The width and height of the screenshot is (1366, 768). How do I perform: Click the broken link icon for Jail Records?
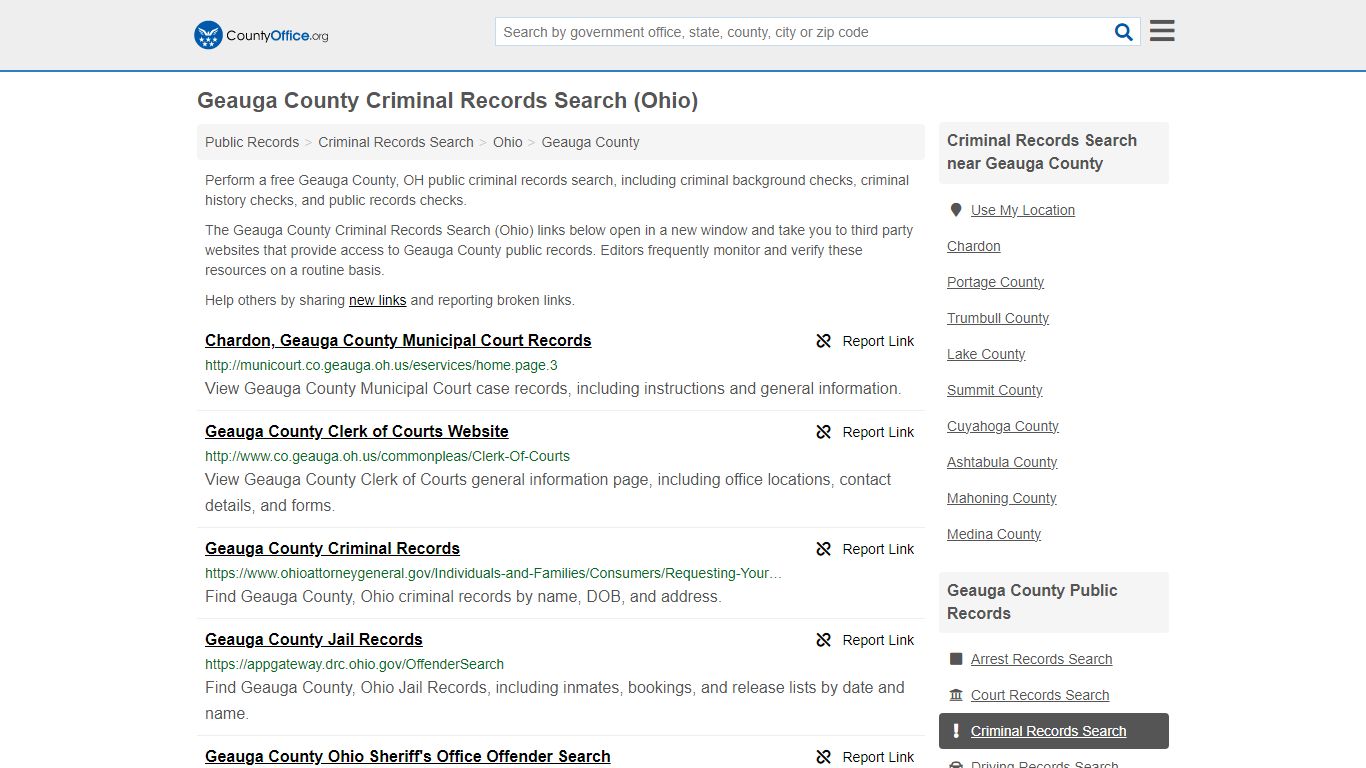824,640
